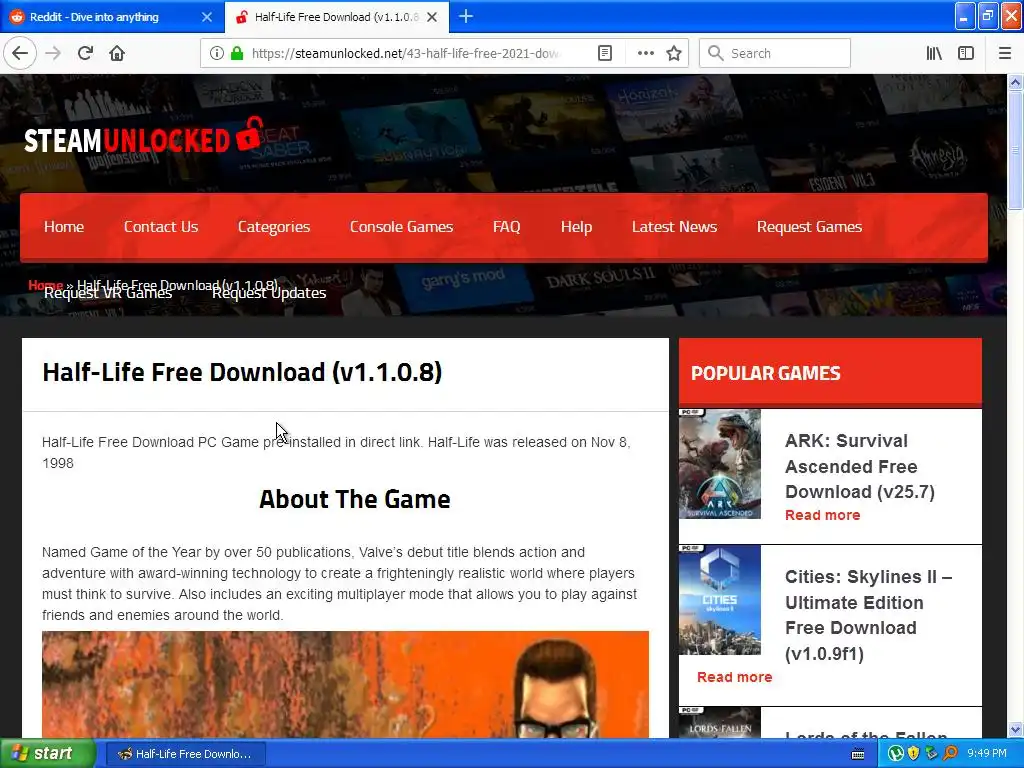Viewport: 1024px width, 768px height.
Task: Open the Help menu item
Action: 577,227
